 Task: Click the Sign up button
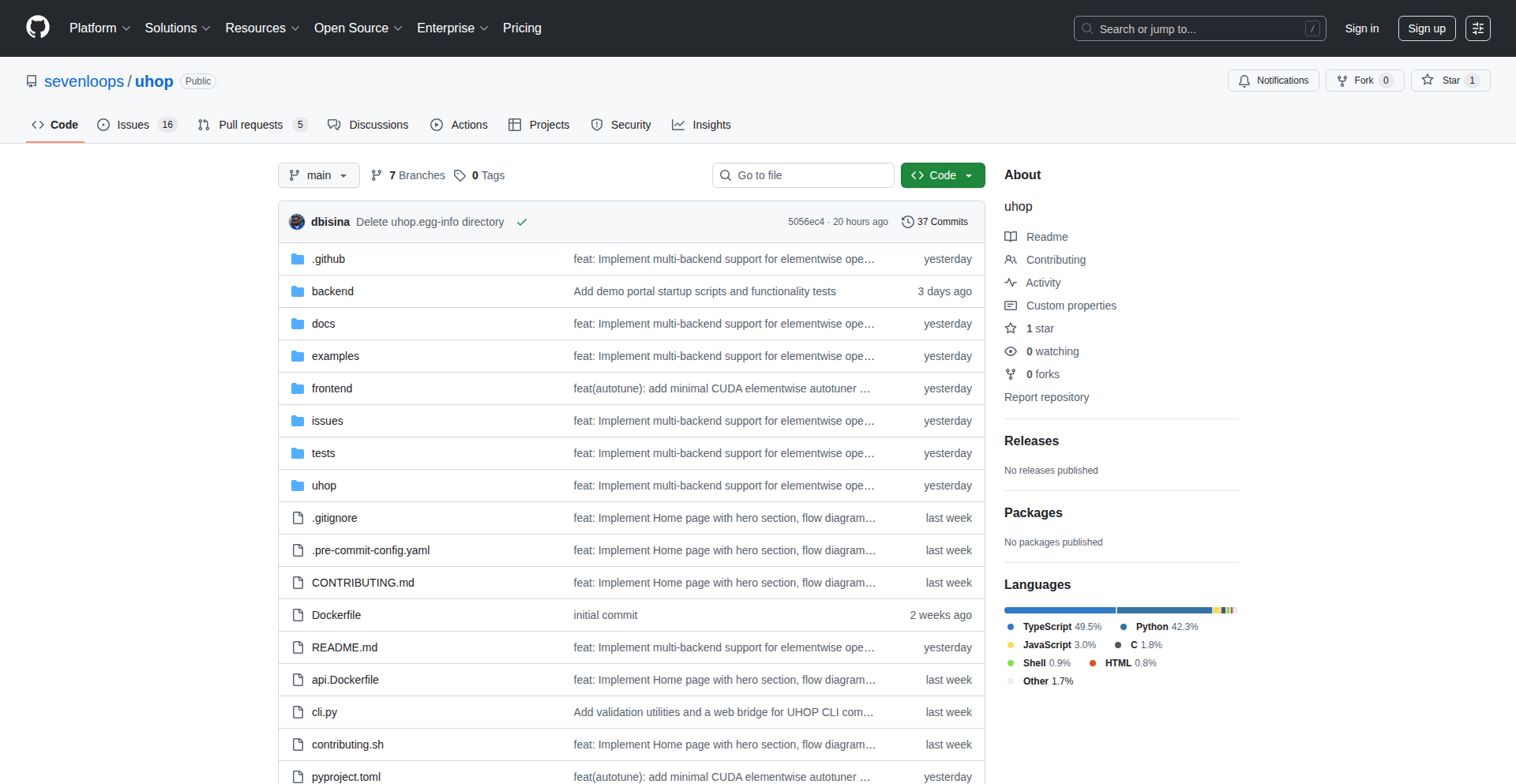[x=1426, y=28]
